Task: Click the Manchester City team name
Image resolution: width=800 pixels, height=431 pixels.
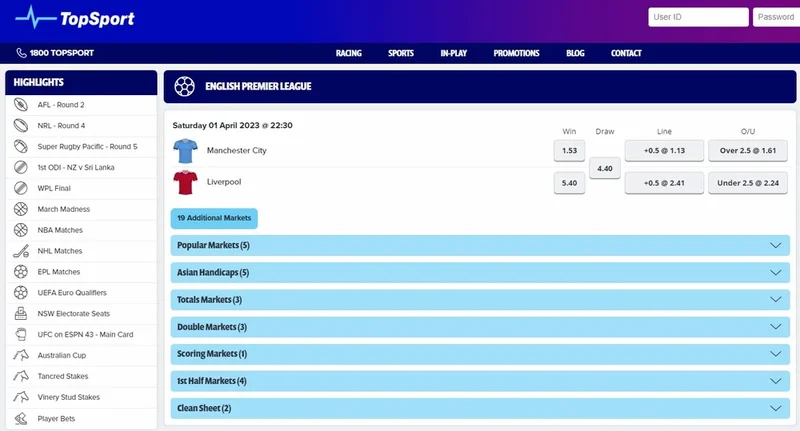Action: [x=237, y=150]
